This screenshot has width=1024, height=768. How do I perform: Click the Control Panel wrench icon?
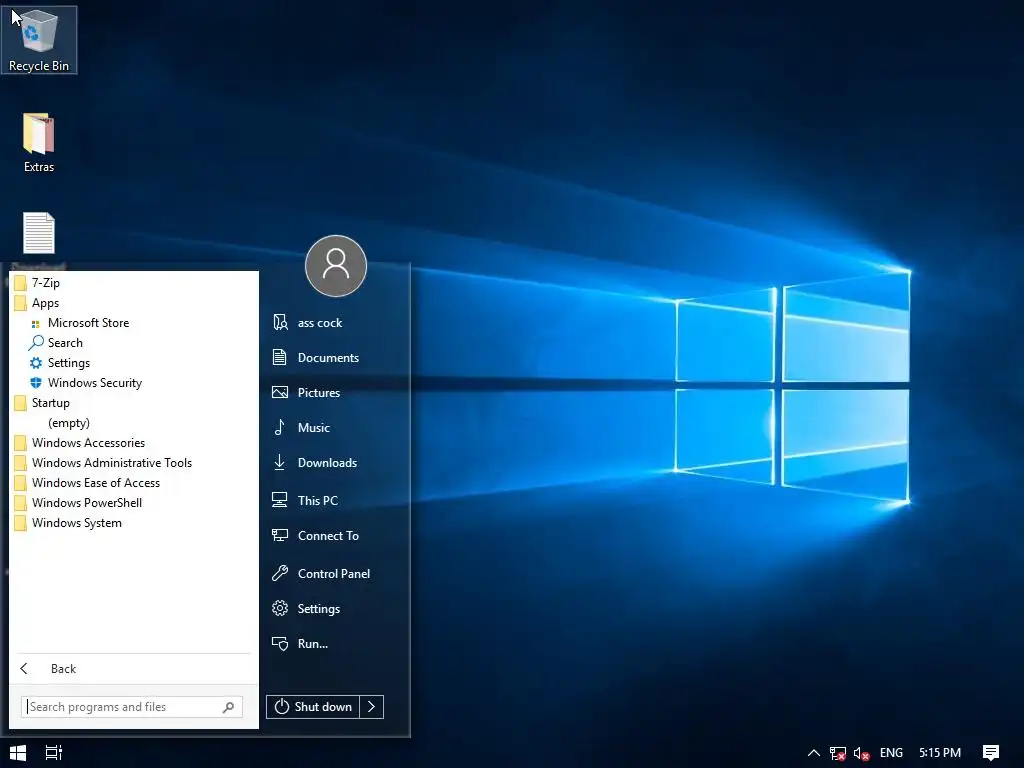click(x=280, y=573)
